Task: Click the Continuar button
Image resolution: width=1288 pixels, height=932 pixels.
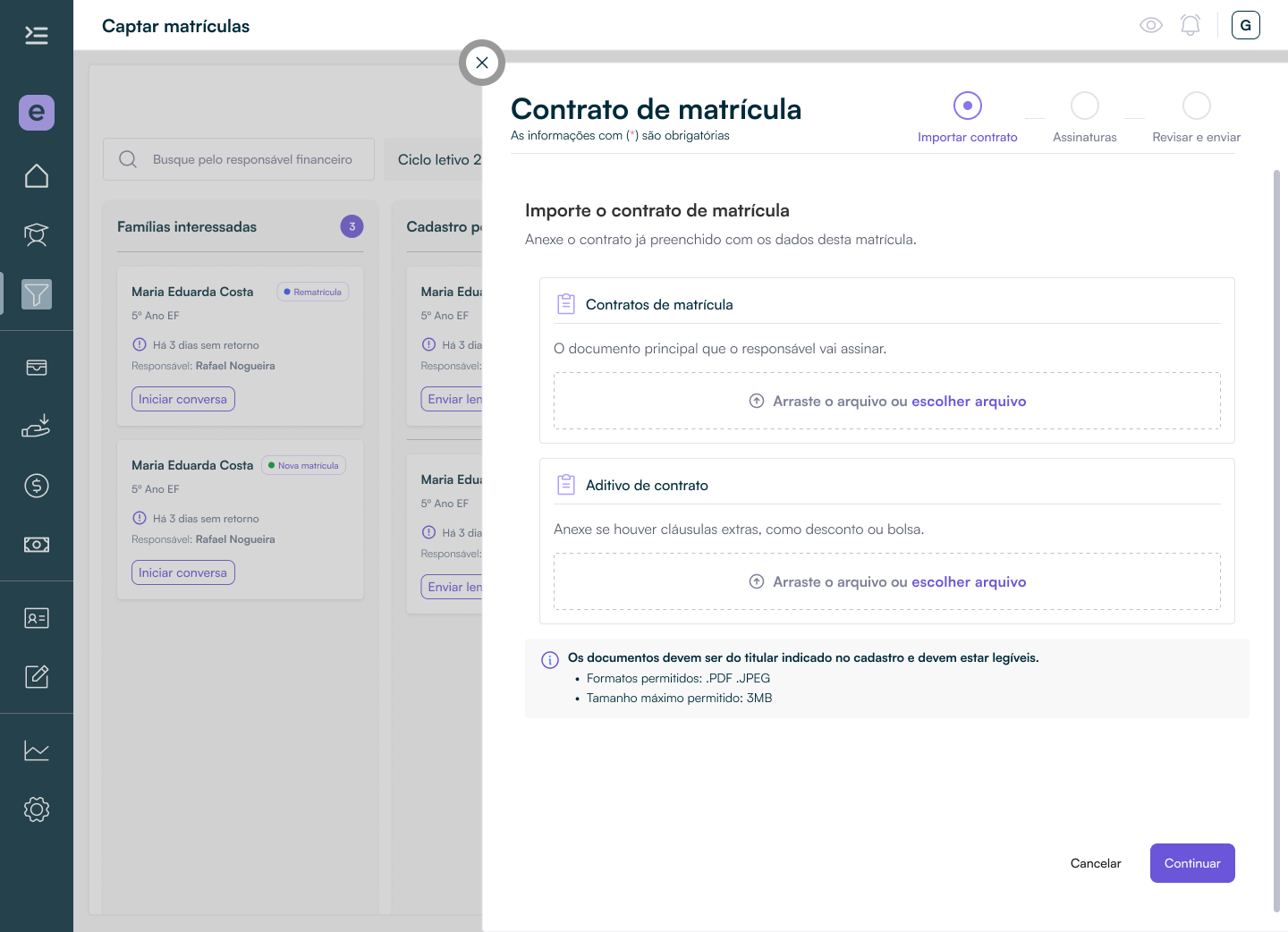Action: 1192,863
